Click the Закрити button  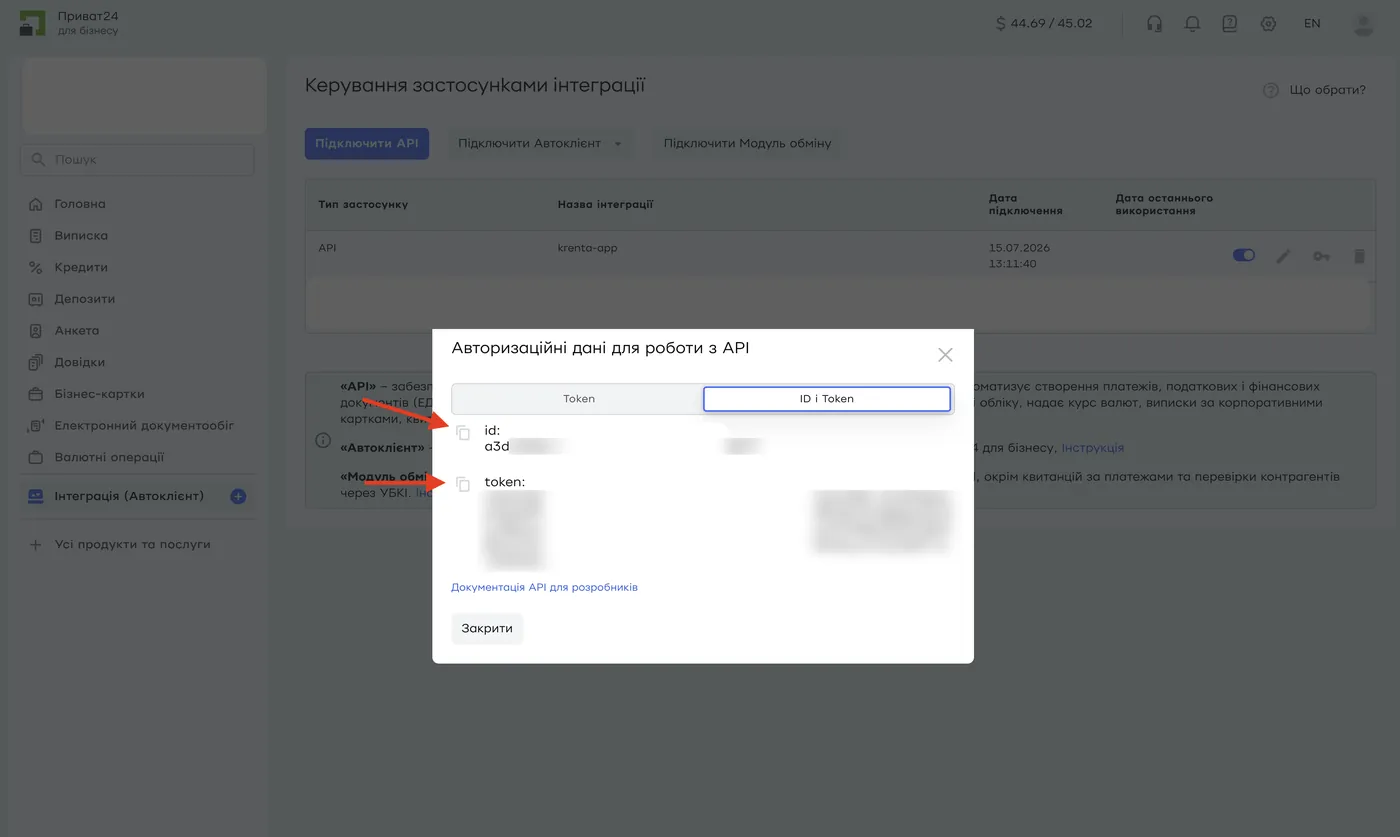487,628
